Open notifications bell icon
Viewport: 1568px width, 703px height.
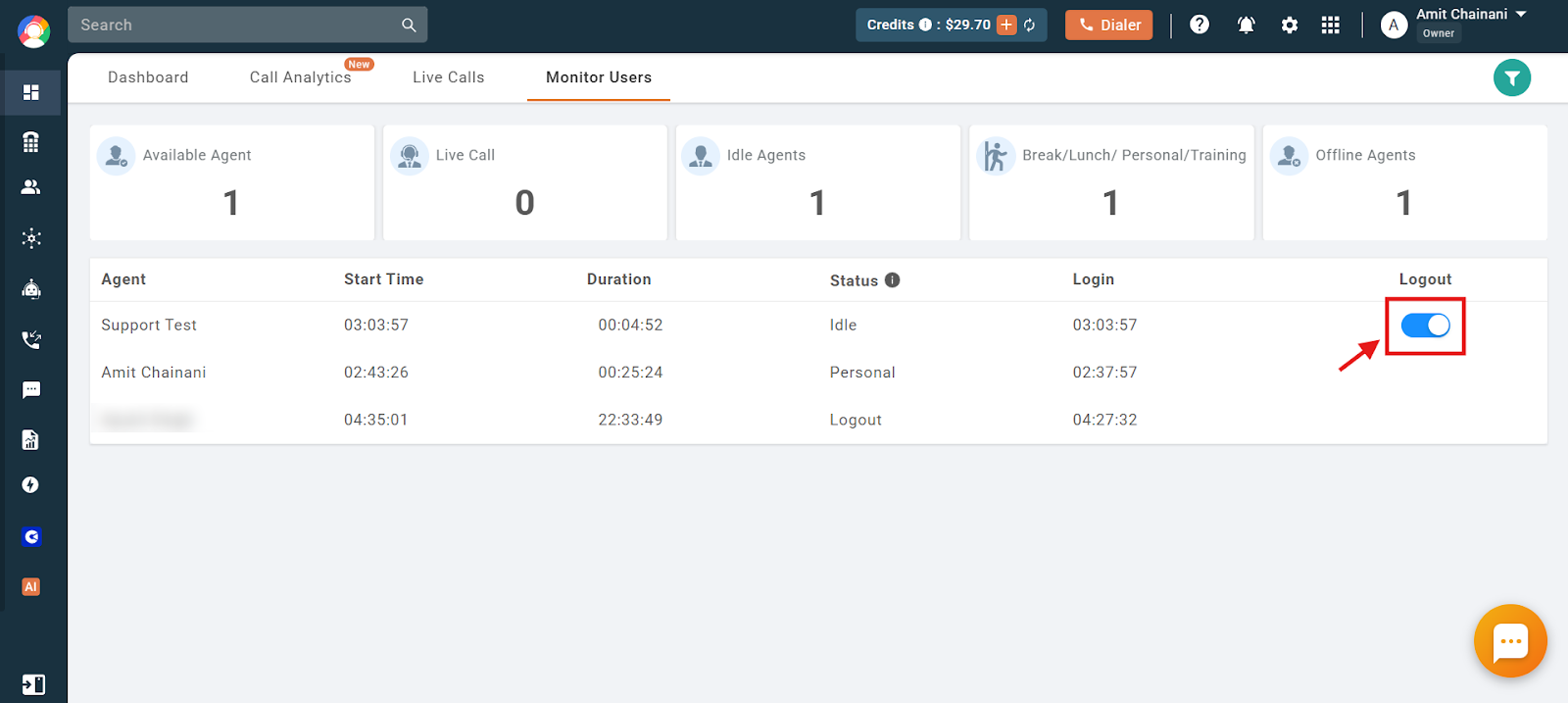(x=1247, y=25)
